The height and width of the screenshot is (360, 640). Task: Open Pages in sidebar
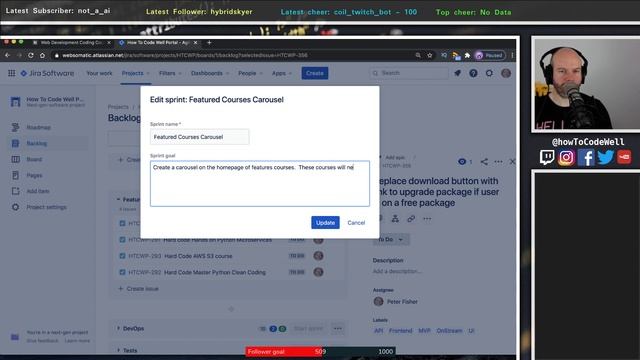(x=34, y=175)
